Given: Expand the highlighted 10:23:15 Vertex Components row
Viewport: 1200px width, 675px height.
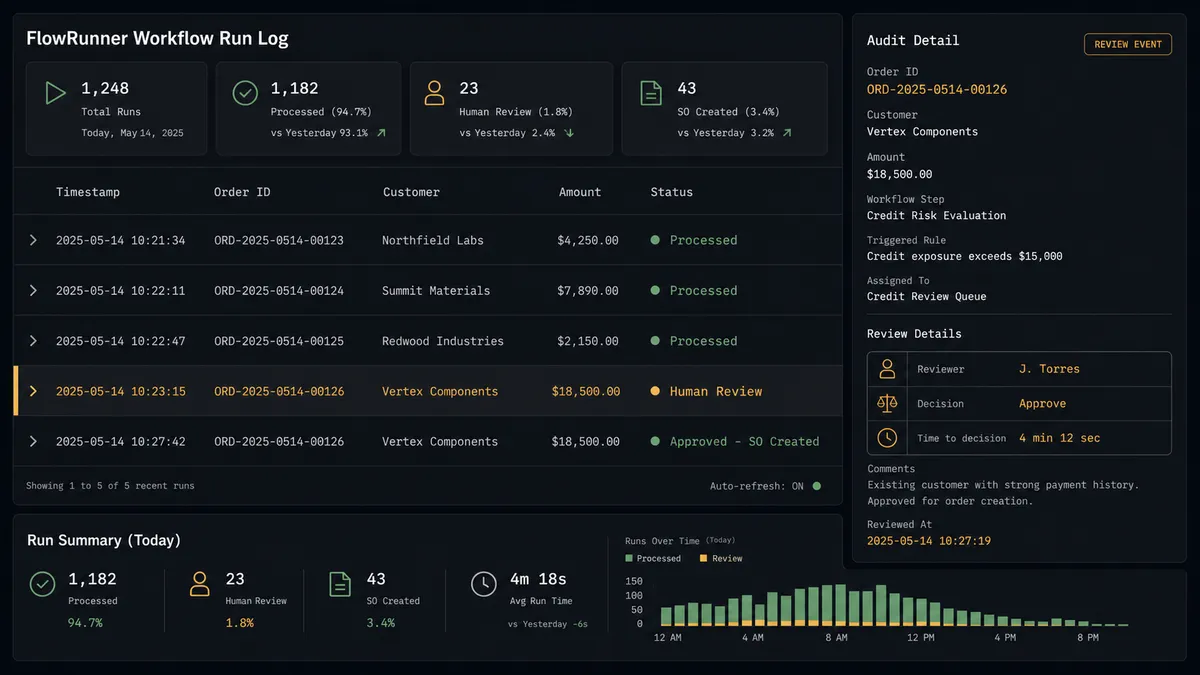Looking at the screenshot, I should (x=33, y=391).
